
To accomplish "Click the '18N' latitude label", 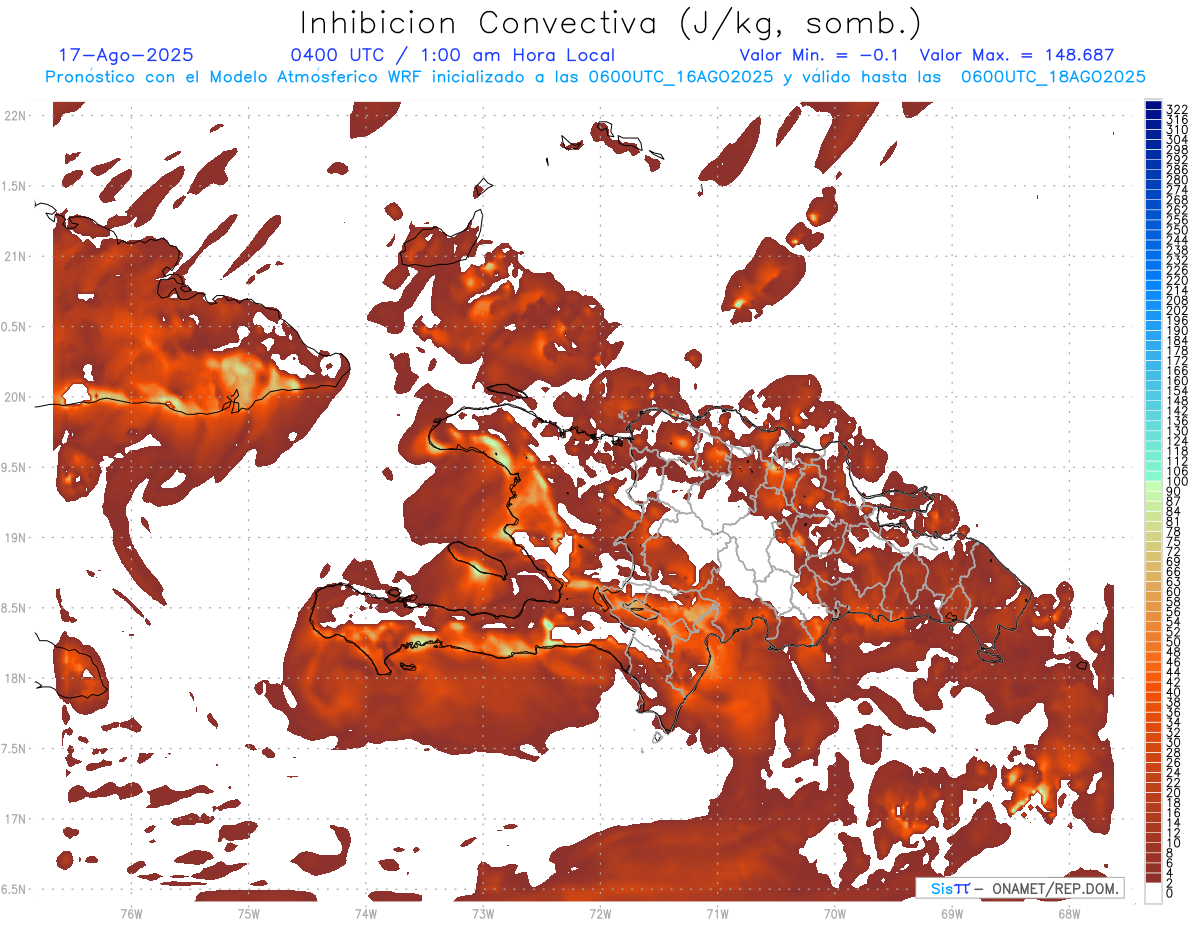I will point(16,679).
